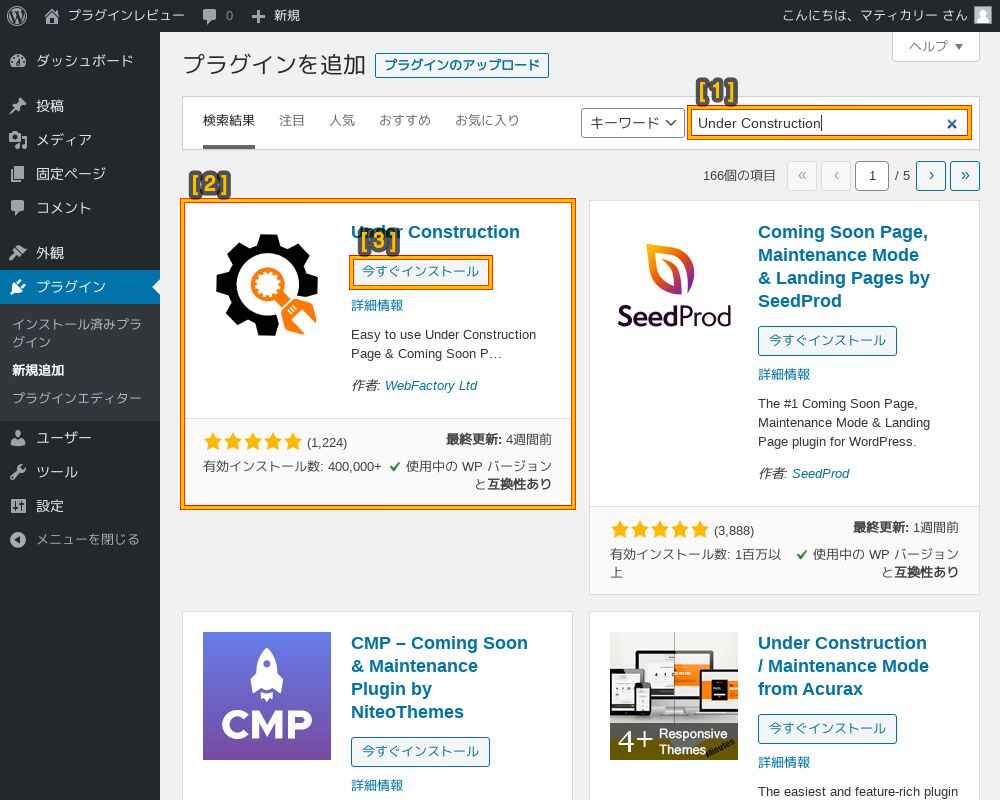Viewport: 1000px width, 800px height.
Task: Open 詳細情報 for Acurax plugin
Action: tap(784, 762)
